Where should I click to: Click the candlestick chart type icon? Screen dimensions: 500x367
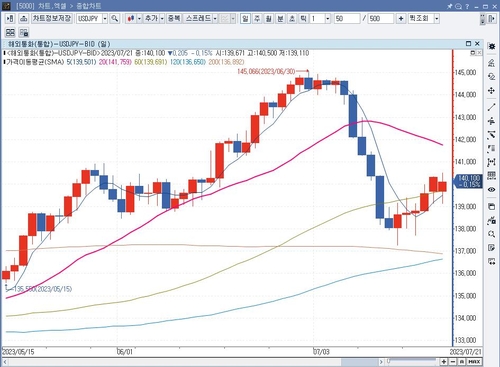[x=131, y=18]
